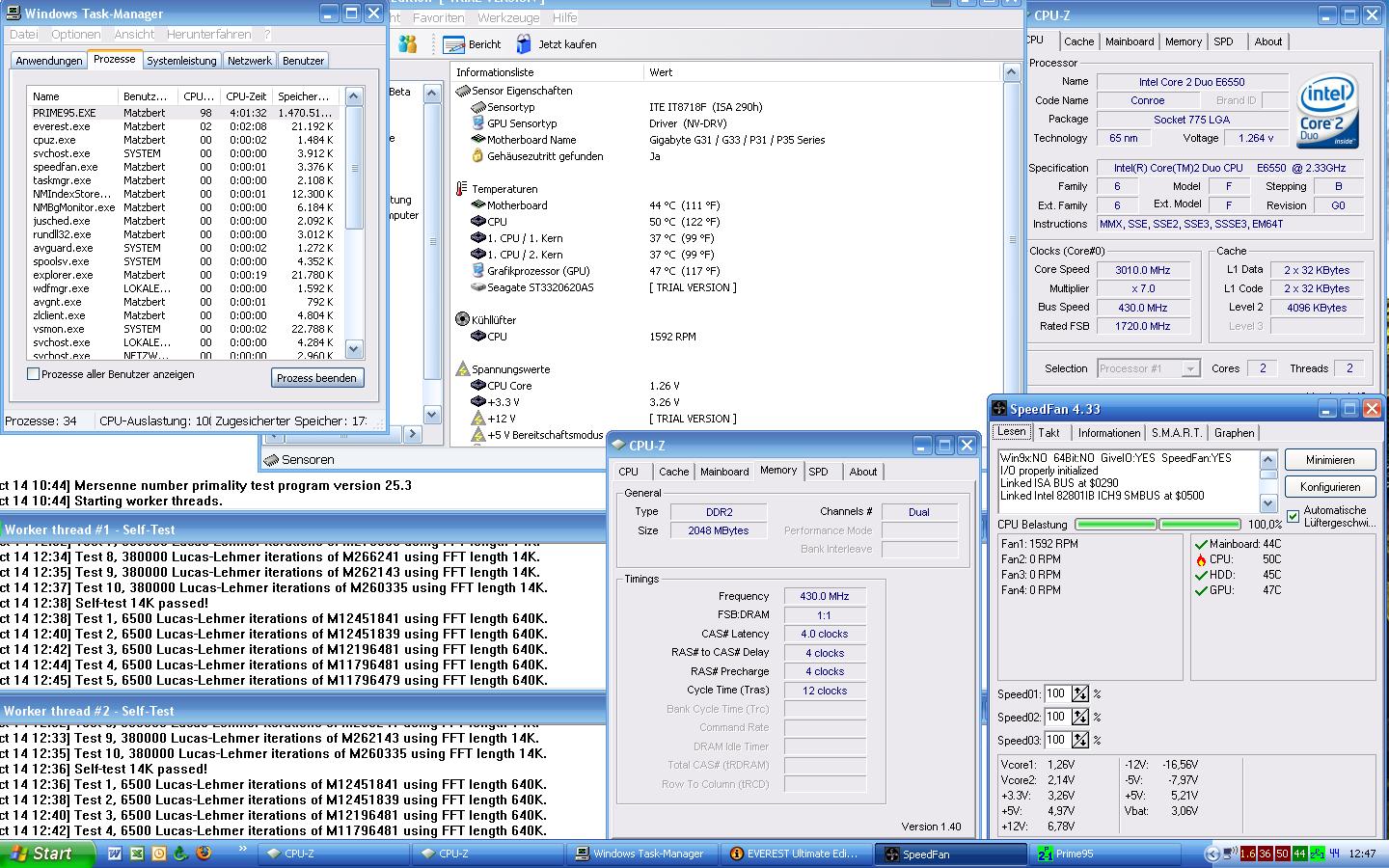Select everest.exe process row
The width and height of the screenshot is (1389, 868).
pos(183,126)
